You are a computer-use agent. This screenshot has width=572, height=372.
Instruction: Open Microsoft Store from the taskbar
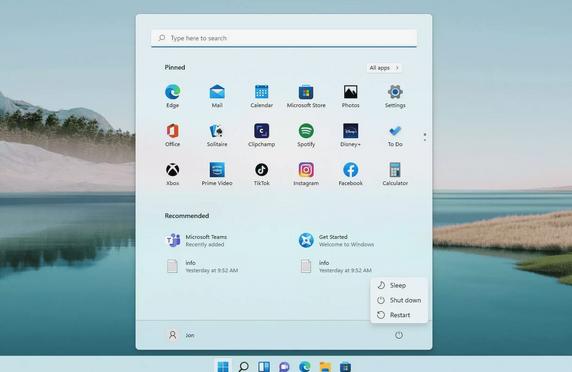click(345, 366)
